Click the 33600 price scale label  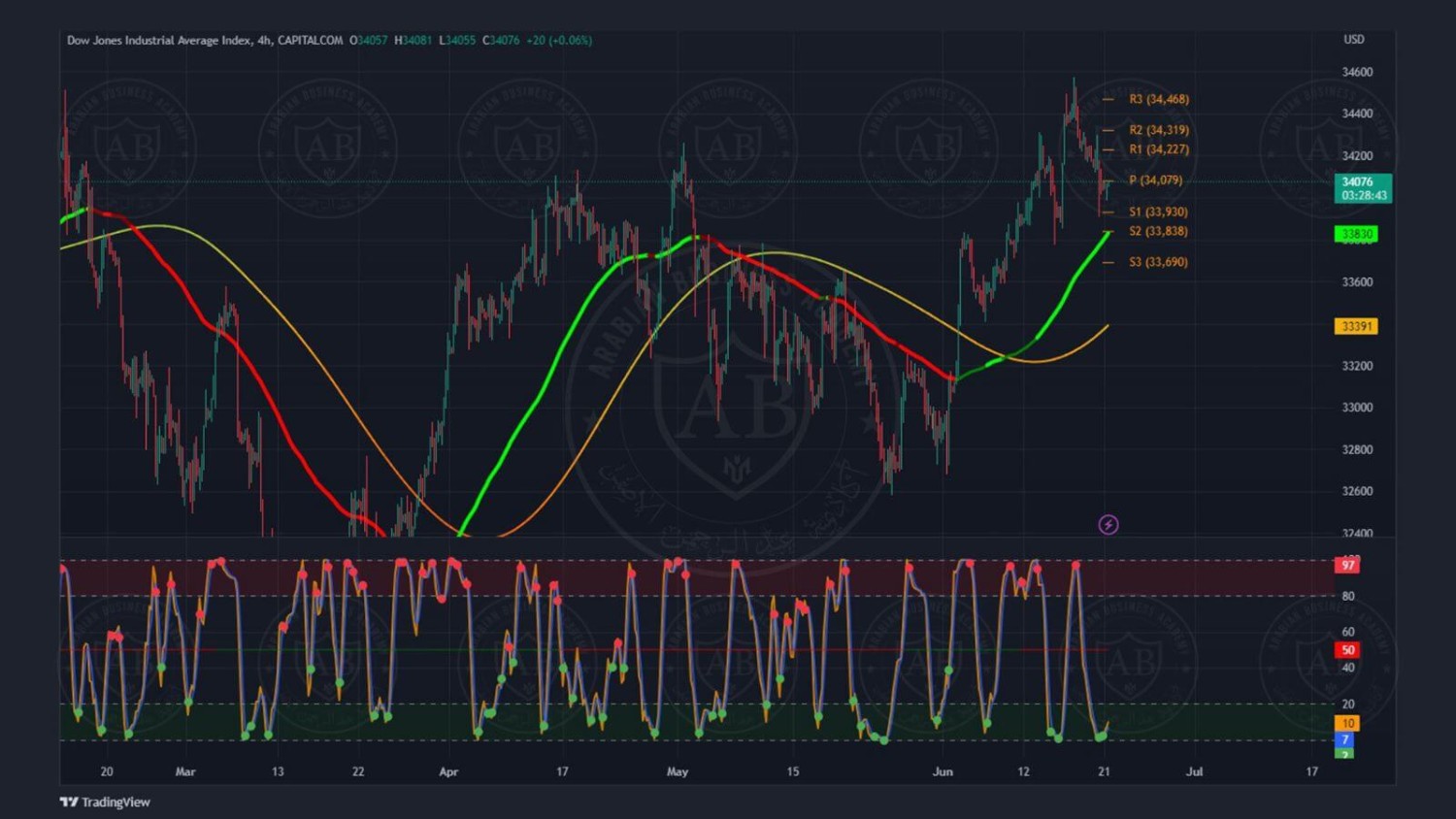pos(1357,282)
